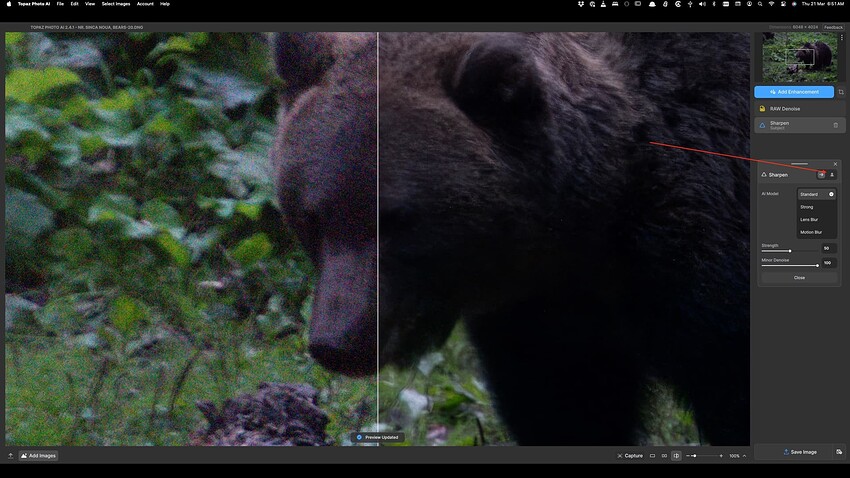
Task: Click the RAW Denoise file icon
Action: click(762, 109)
